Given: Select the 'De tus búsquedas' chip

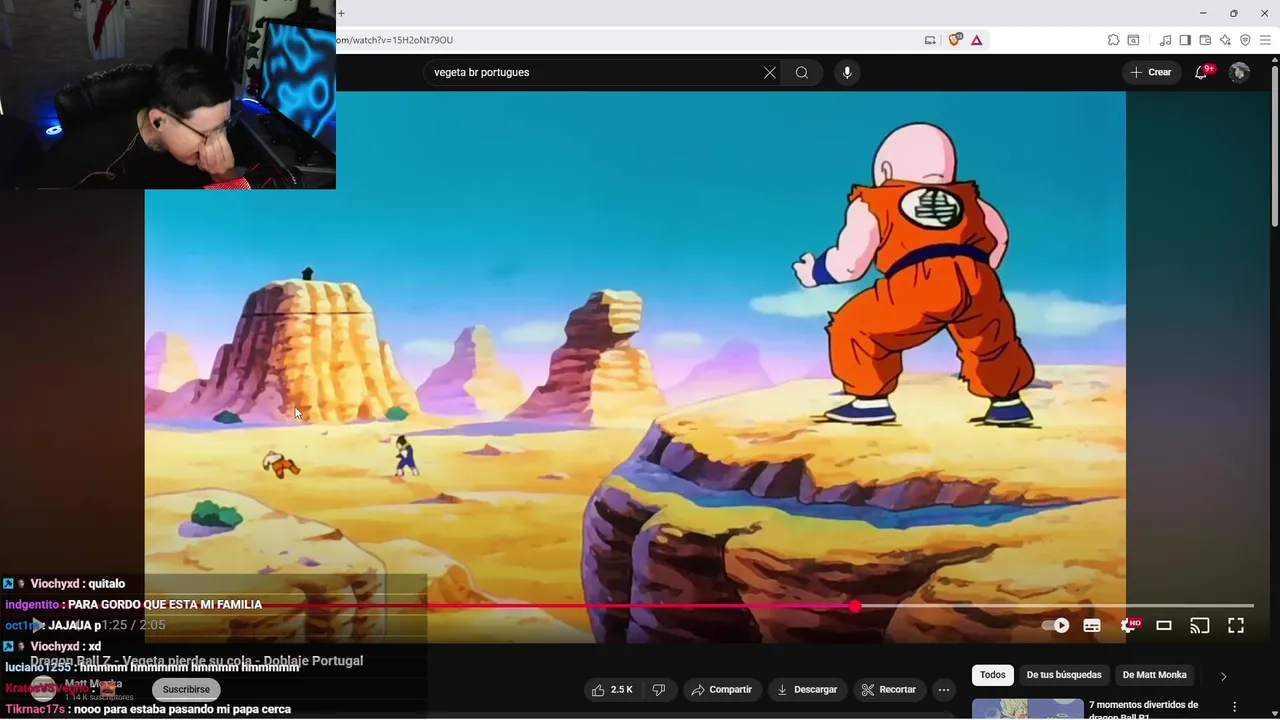Looking at the screenshot, I should [1064, 675].
